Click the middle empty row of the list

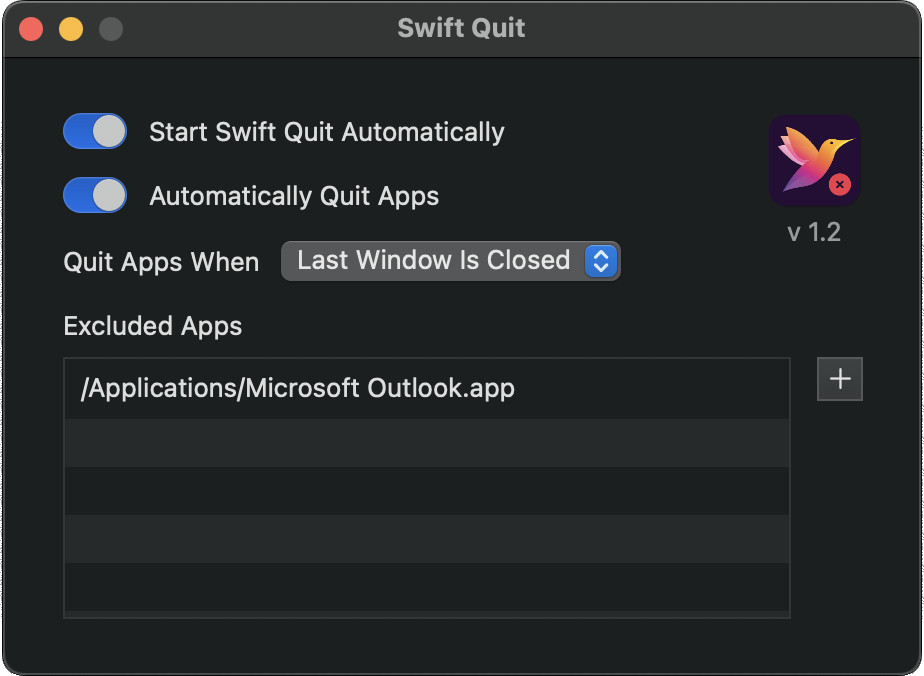(x=427, y=491)
